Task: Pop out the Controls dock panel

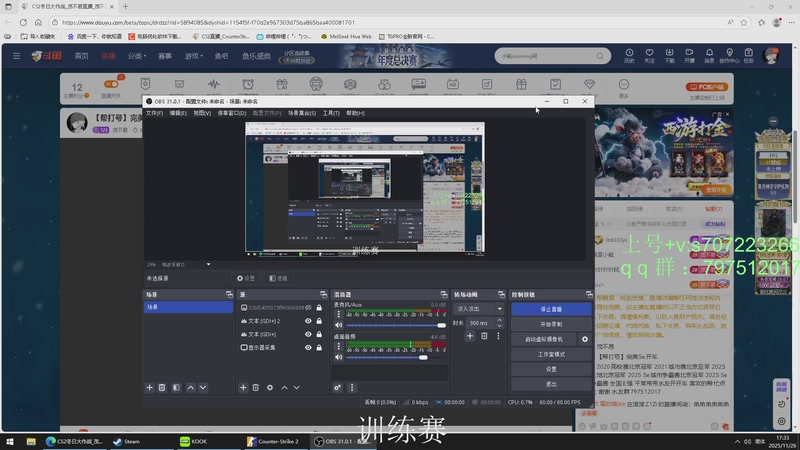Action: (x=589, y=294)
